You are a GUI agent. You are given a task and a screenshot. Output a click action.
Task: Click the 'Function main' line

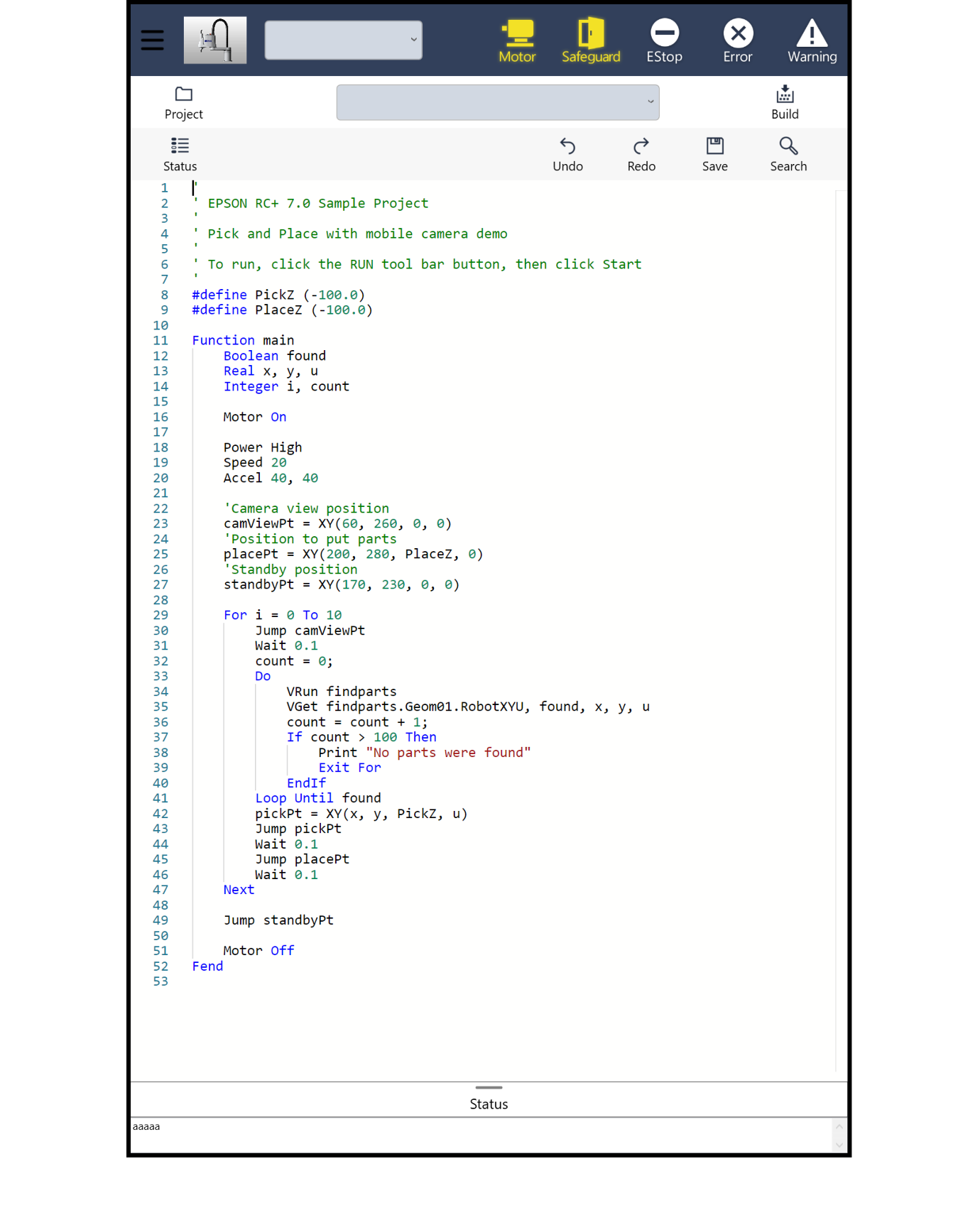(243, 341)
